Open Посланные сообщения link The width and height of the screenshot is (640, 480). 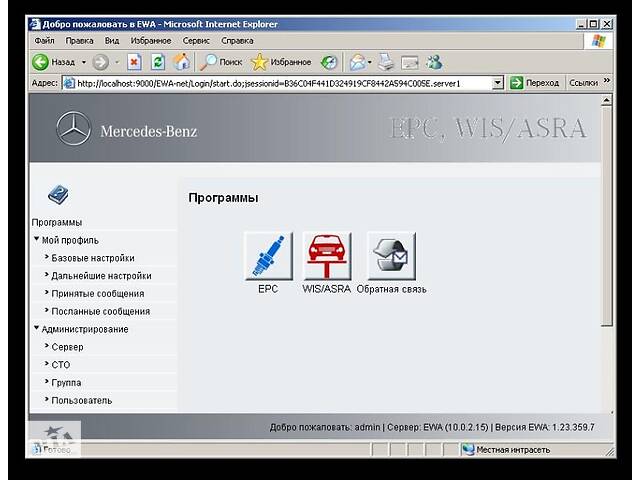click(x=100, y=311)
